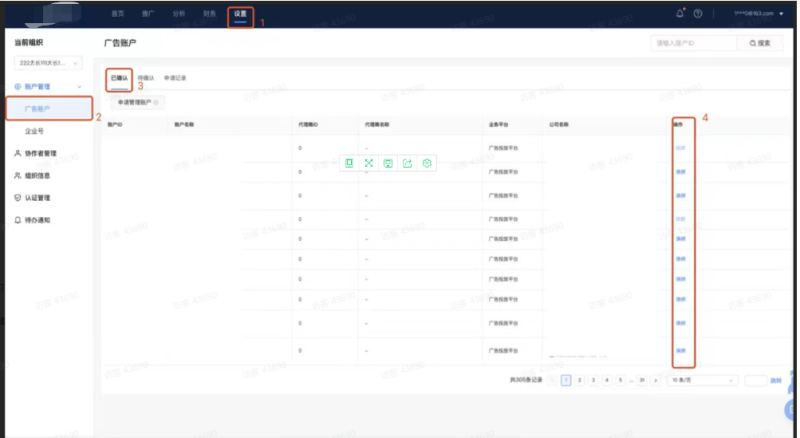Collapse the 账户管理 sidebar section
Viewport: 800px width, 438px height.
click(79, 88)
